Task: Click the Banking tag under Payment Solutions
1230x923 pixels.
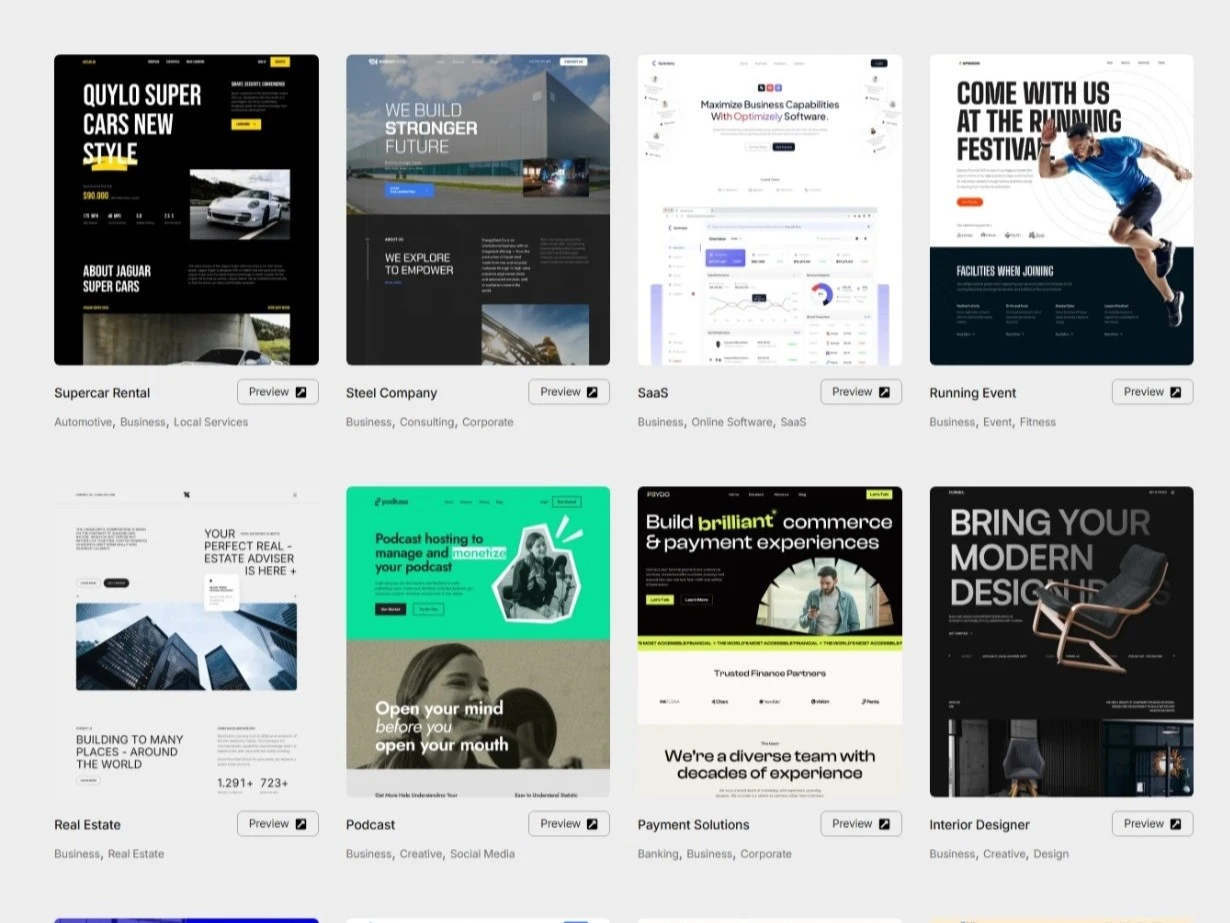Action: click(658, 854)
